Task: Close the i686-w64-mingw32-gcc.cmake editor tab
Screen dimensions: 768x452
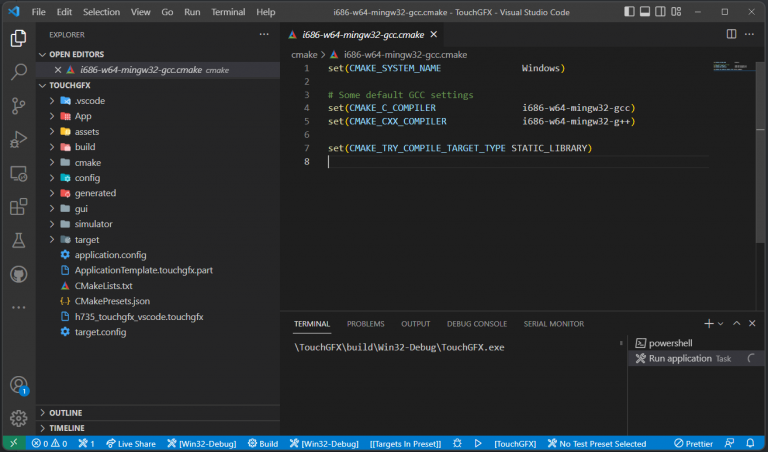Action: pos(433,34)
